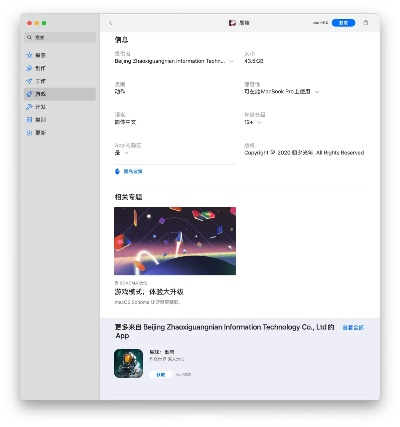Go back using the toolbar chevron

click(x=111, y=23)
